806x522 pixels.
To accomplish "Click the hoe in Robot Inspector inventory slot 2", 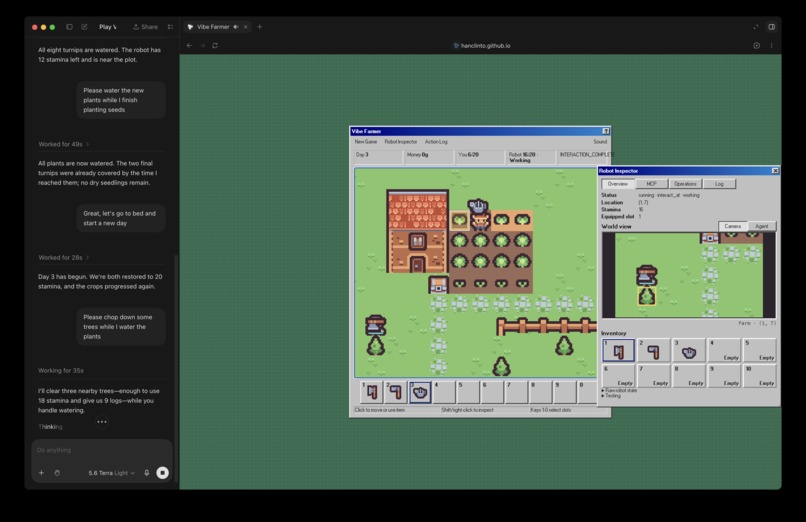I will point(654,351).
